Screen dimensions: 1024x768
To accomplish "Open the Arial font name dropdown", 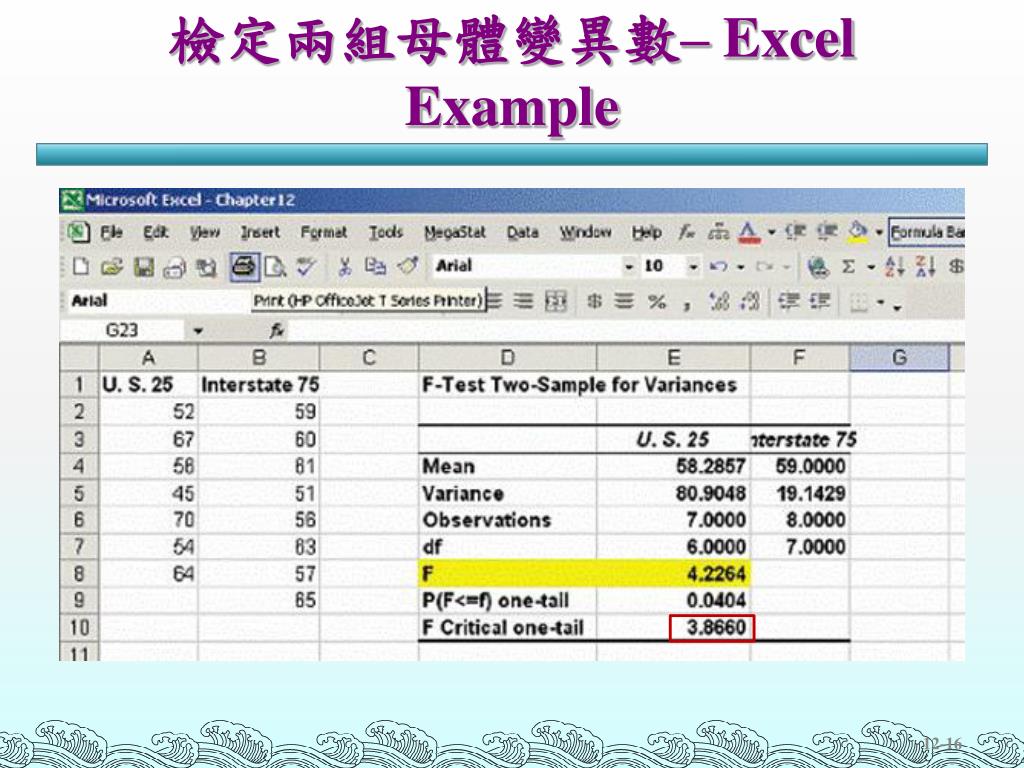I will point(629,266).
